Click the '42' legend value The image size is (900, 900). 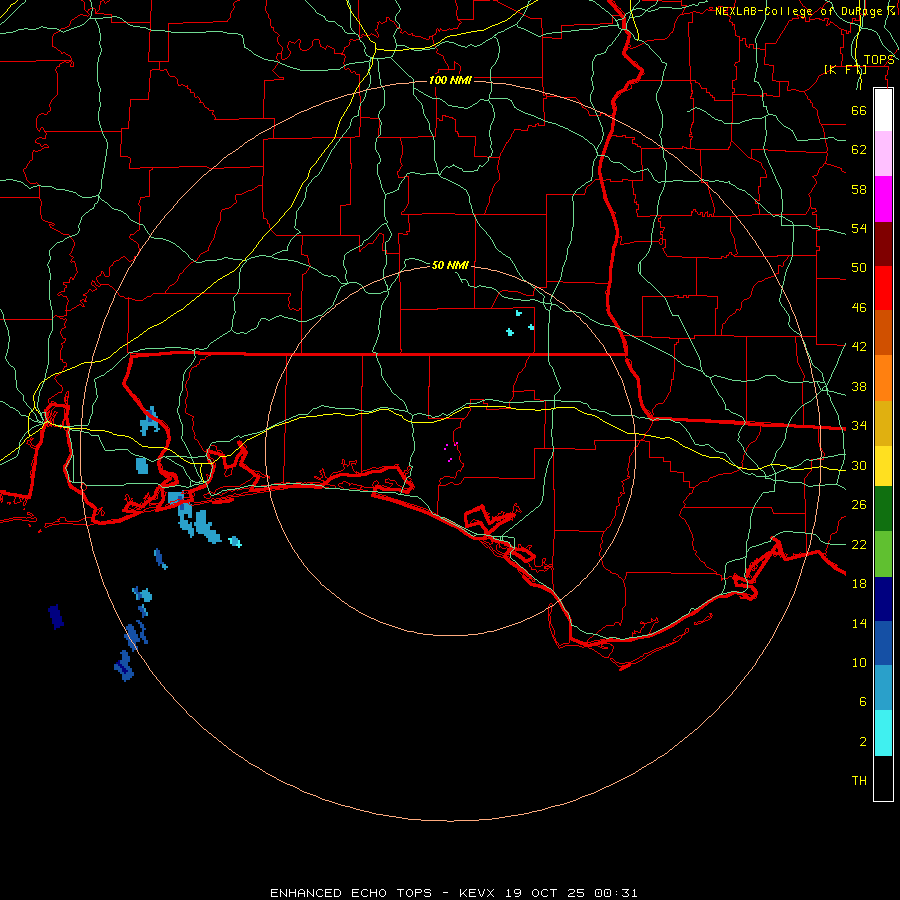[859, 347]
